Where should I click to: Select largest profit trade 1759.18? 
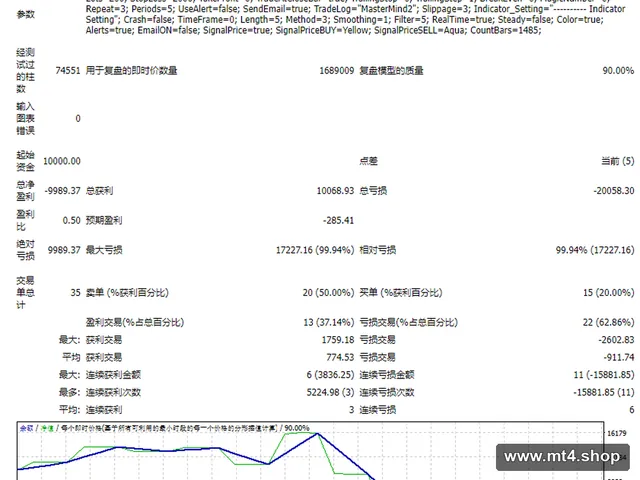tap(338, 340)
